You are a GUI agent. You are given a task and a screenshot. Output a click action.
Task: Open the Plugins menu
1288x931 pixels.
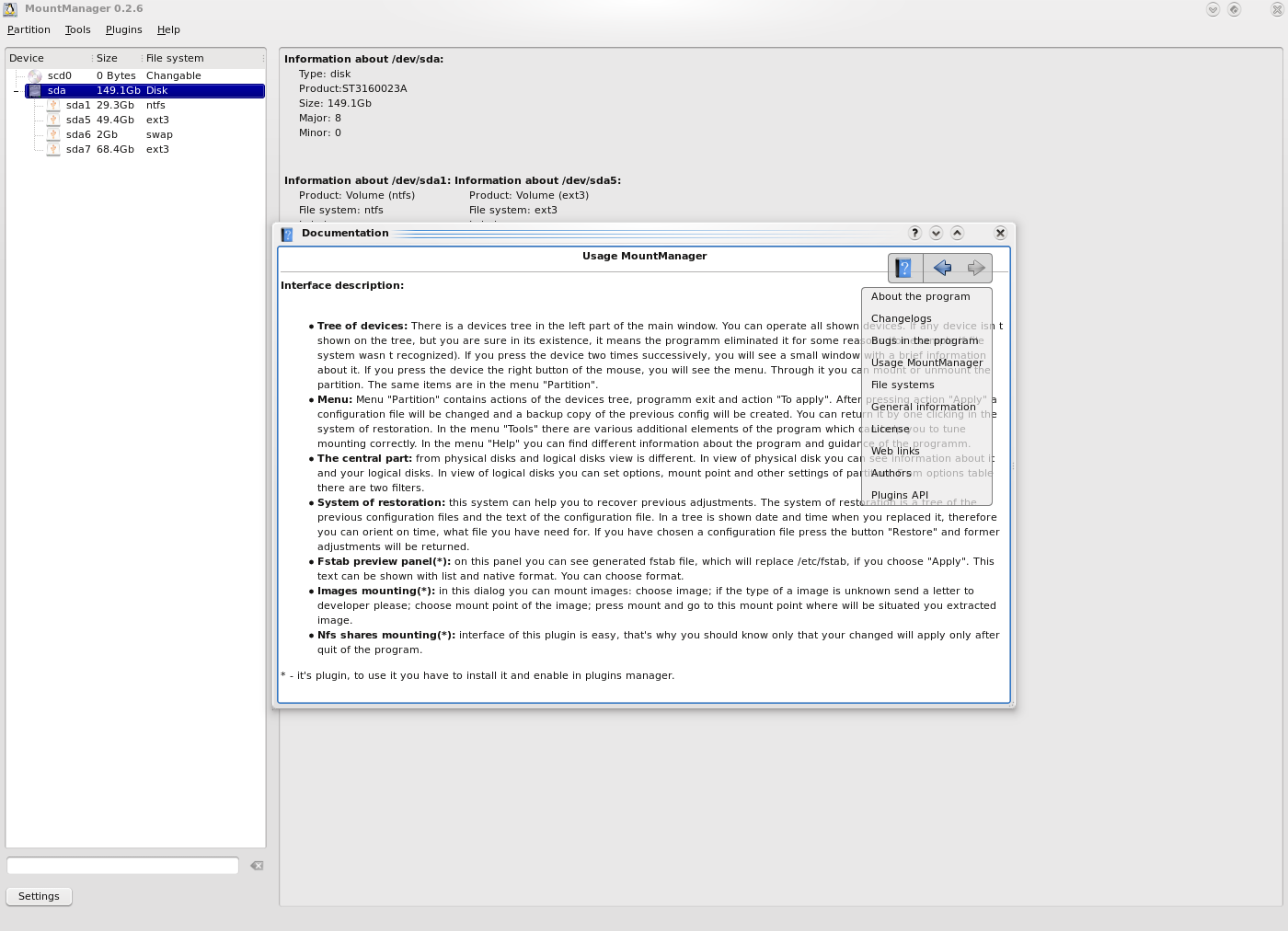pyautogui.click(x=124, y=29)
